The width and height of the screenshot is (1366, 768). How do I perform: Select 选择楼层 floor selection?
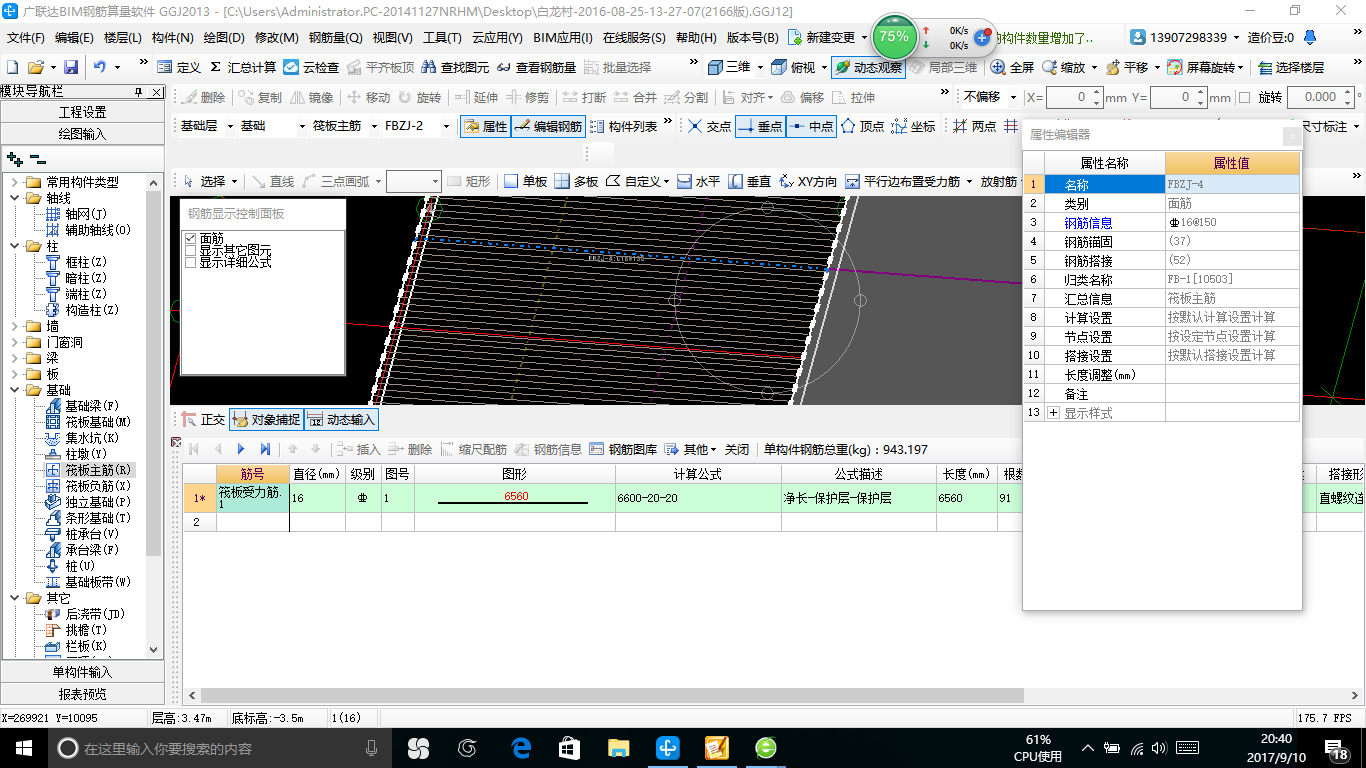1291,67
